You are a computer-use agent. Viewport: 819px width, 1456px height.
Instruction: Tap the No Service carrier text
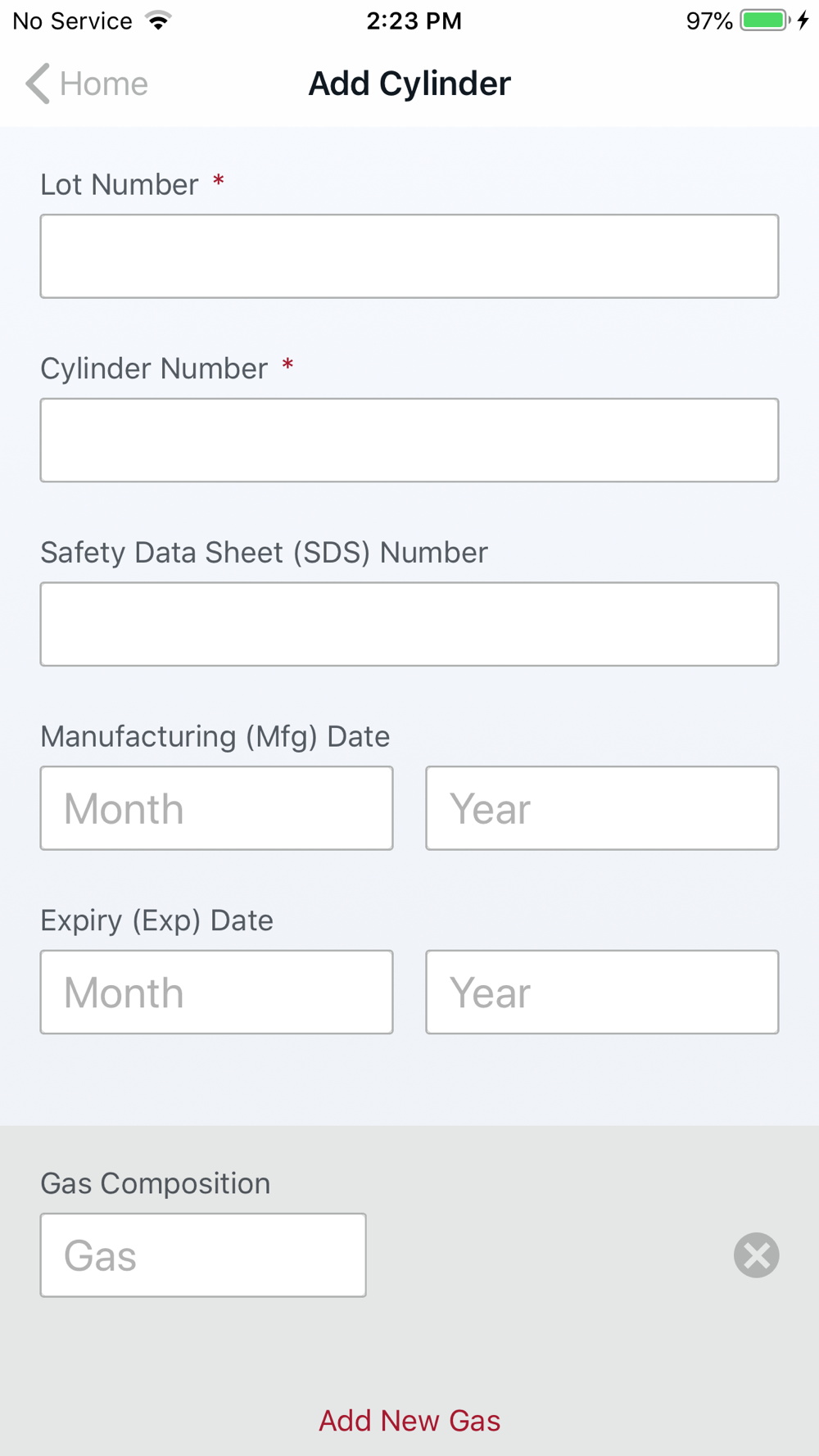[72, 20]
